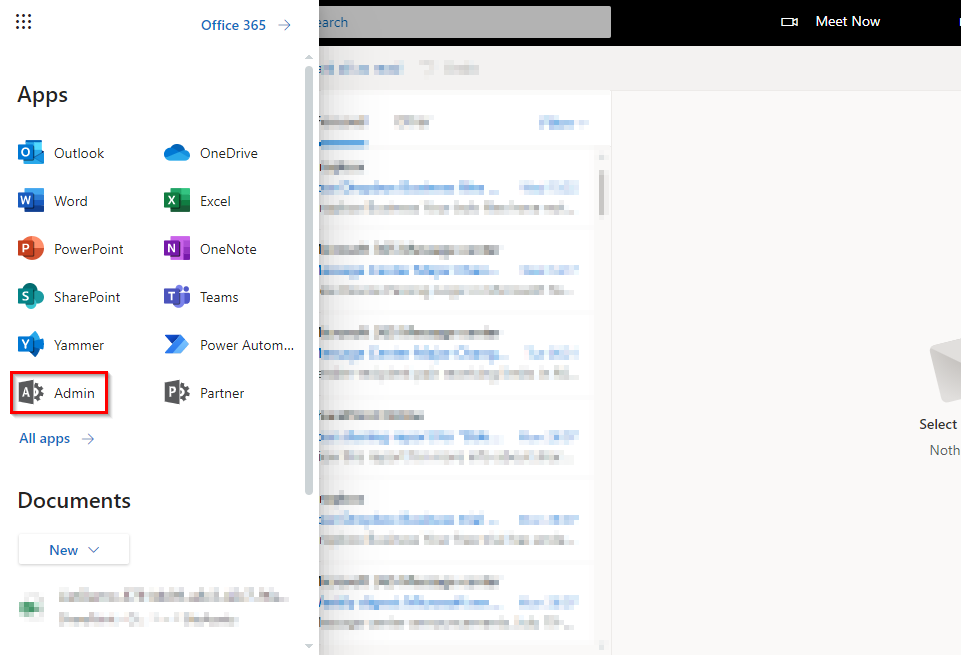The height and width of the screenshot is (655, 961).
Task: Open the Filter dropdown in the message list
Action: click(x=563, y=123)
